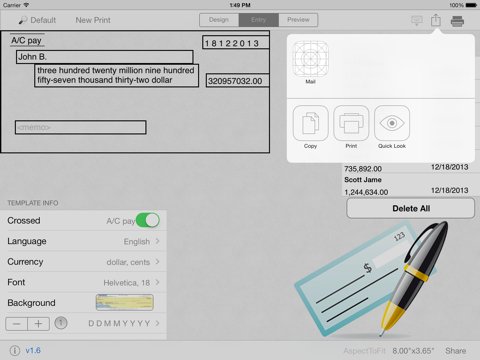Tap the 8.00"x3.65" size label
The height and width of the screenshot is (360, 480).
413,351
